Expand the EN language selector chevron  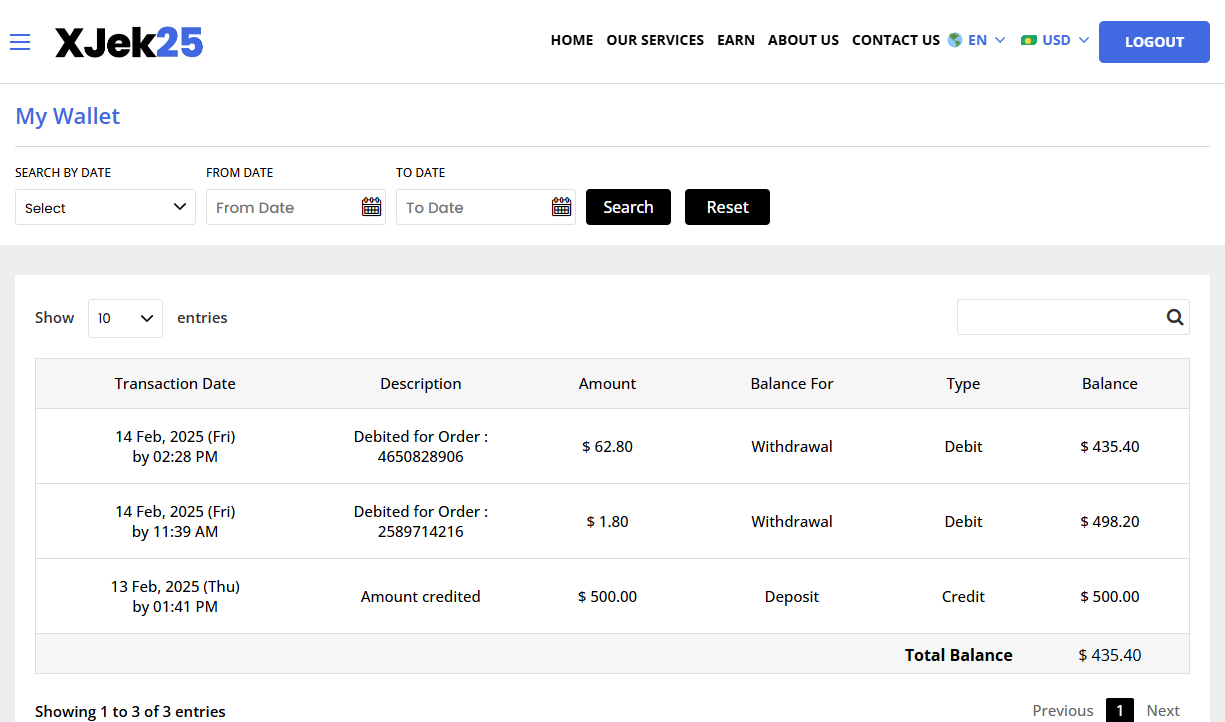(x=1000, y=40)
